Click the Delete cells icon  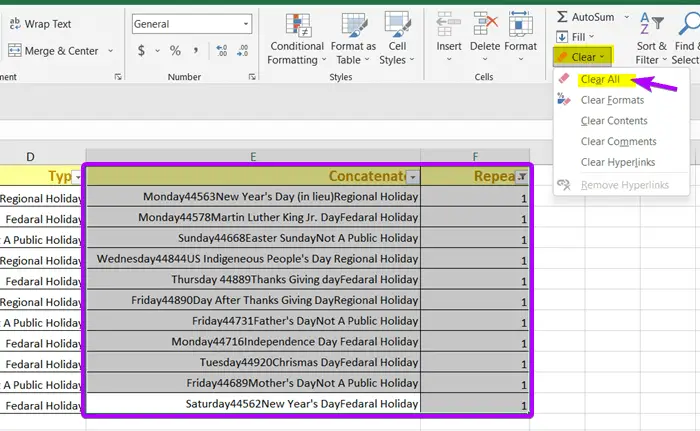tap(485, 24)
